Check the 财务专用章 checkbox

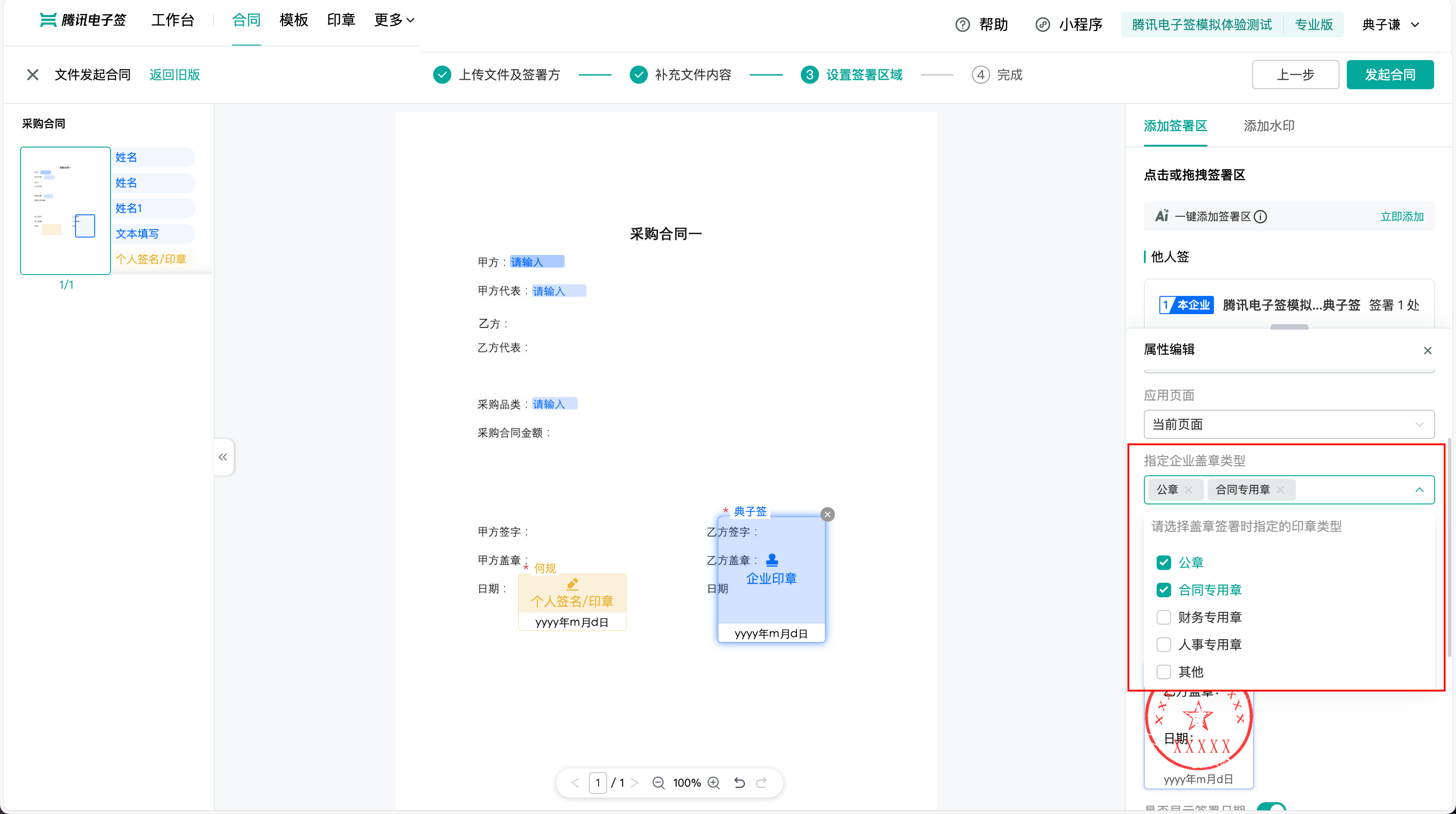coord(1163,617)
